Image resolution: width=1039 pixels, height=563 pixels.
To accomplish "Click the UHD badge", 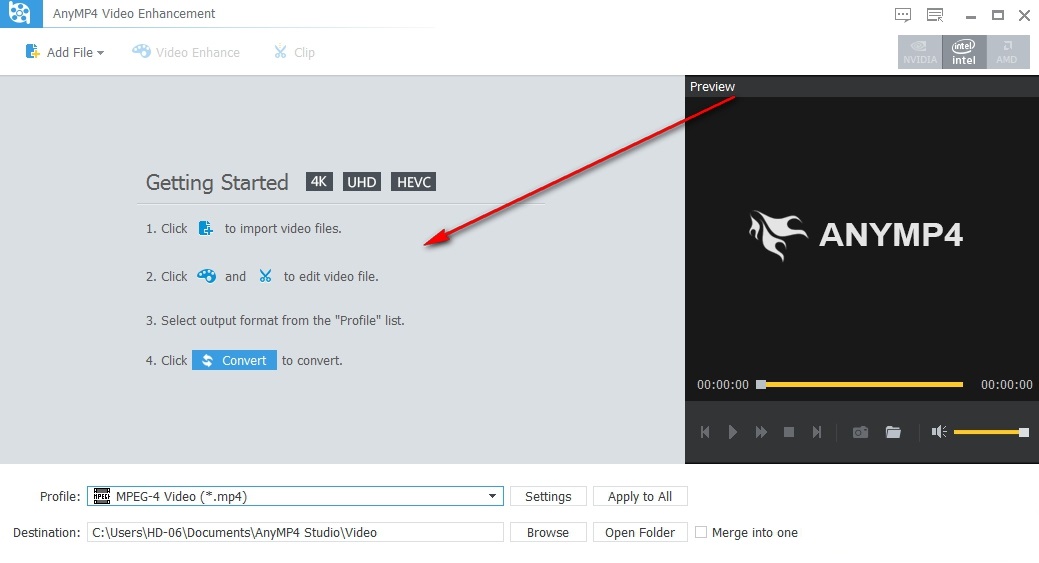I will pyautogui.click(x=362, y=181).
